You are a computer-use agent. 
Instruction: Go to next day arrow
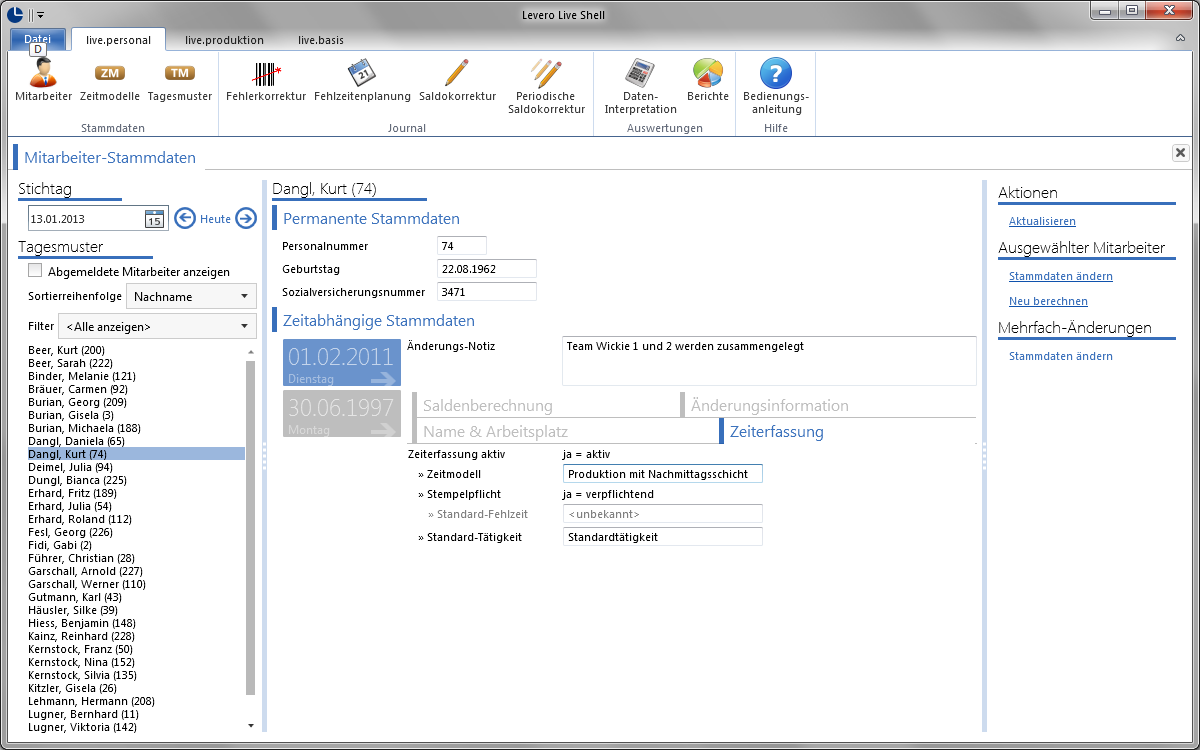pyautogui.click(x=246, y=219)
